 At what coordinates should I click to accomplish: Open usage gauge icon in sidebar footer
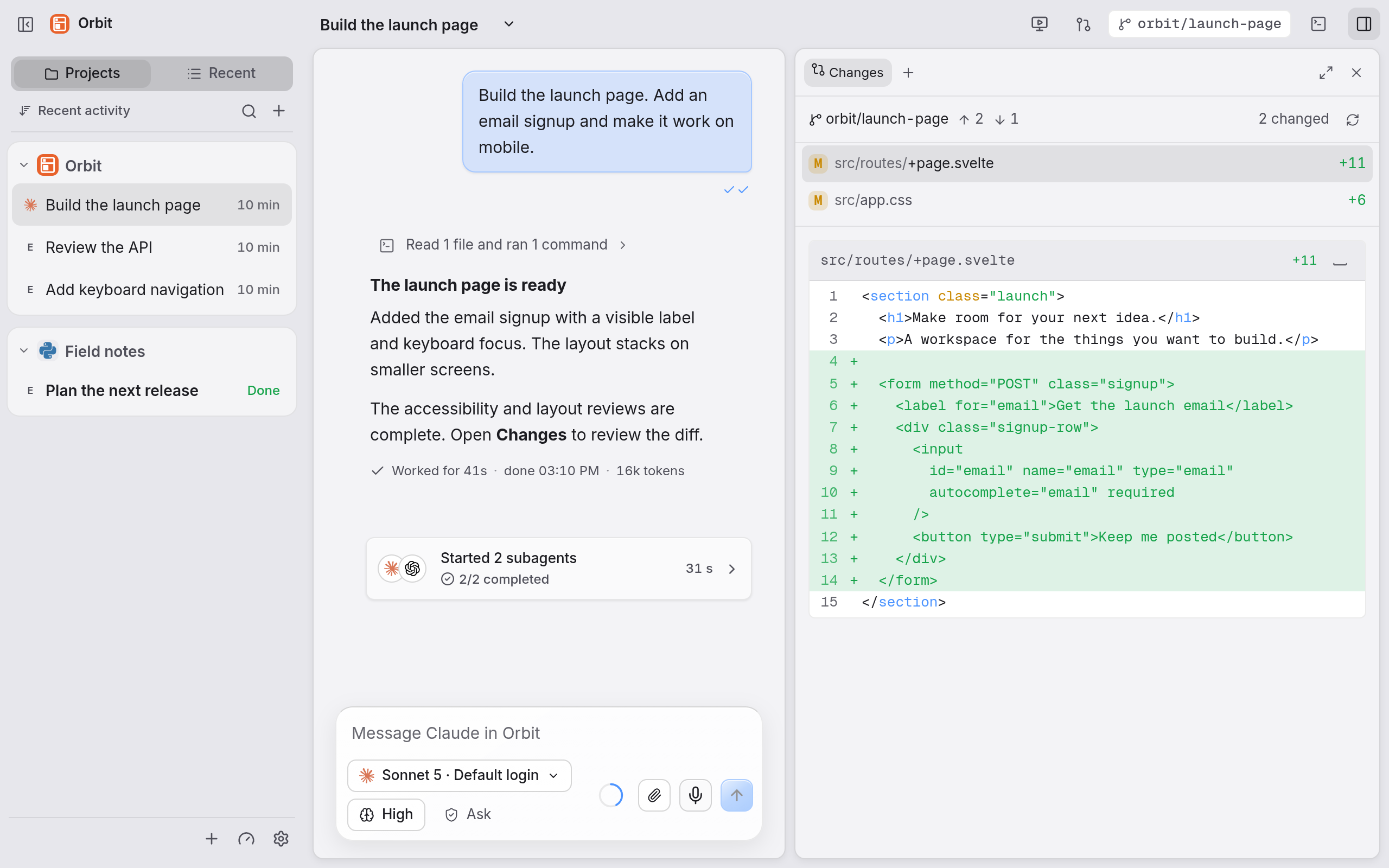[x=246, y=839]
